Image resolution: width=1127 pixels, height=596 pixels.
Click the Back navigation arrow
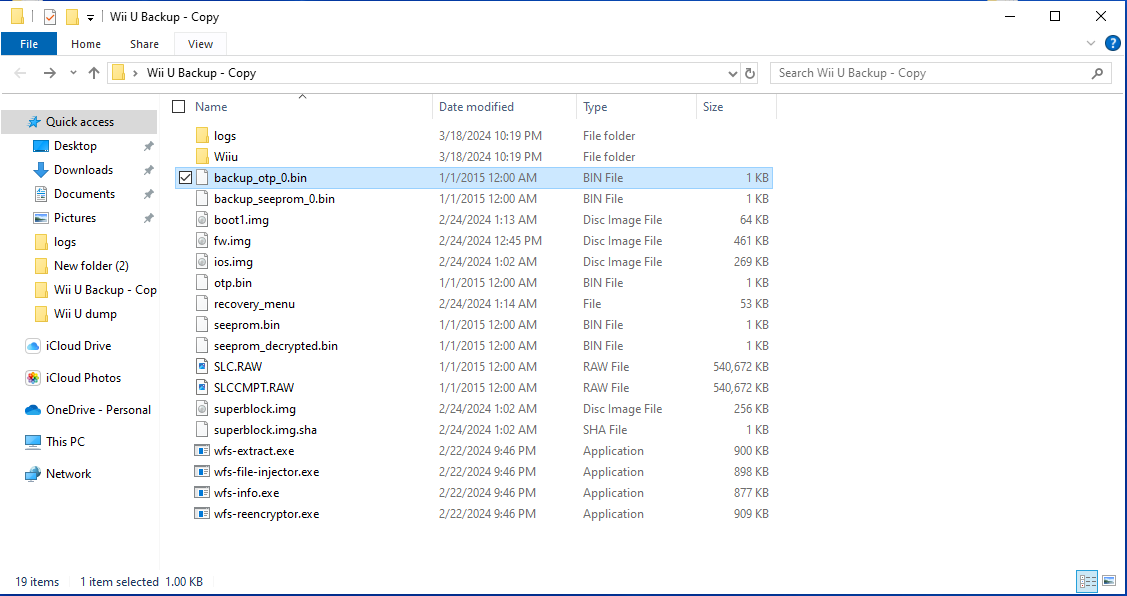pyautogui.click(x=20, y=73)
